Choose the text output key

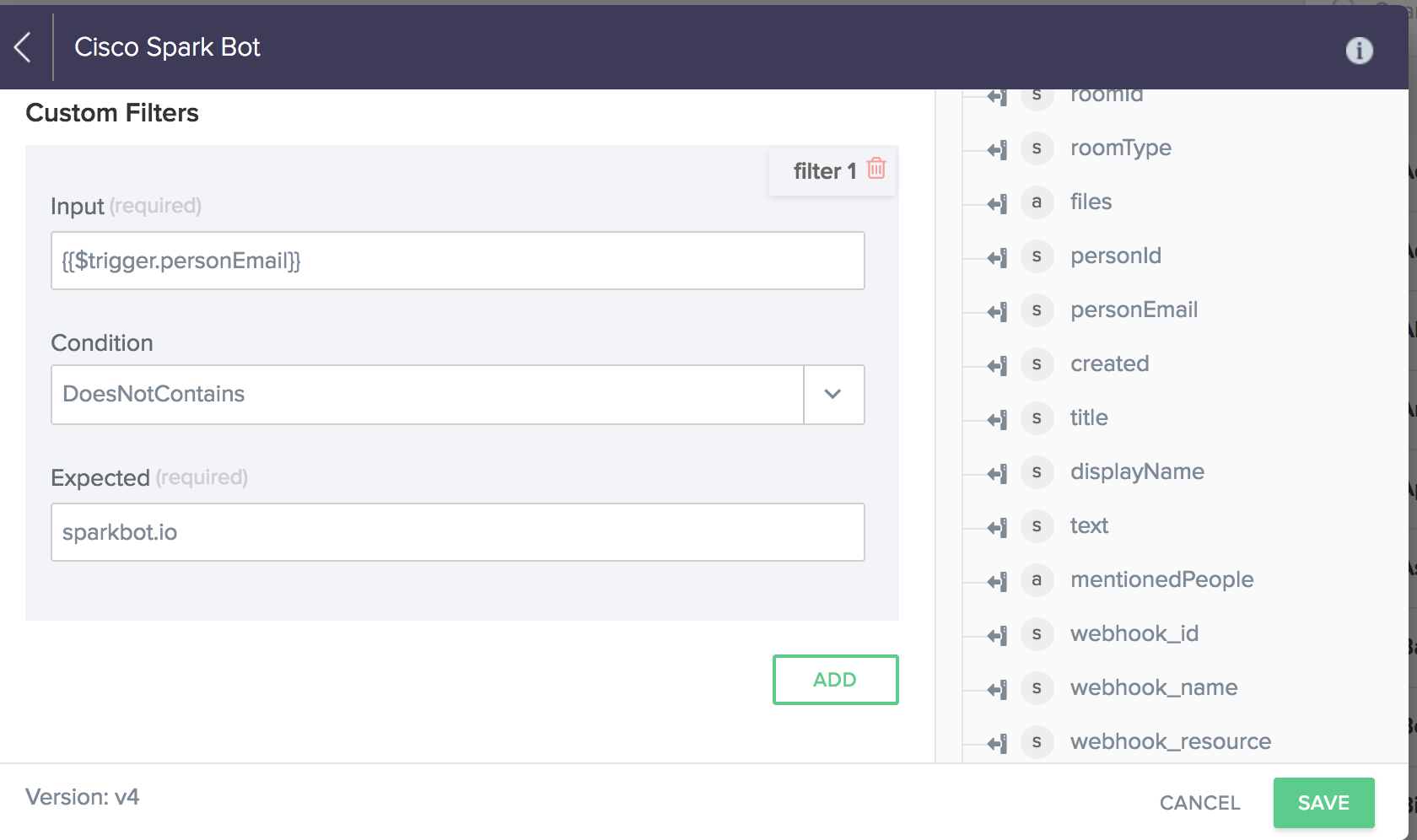1089,526
